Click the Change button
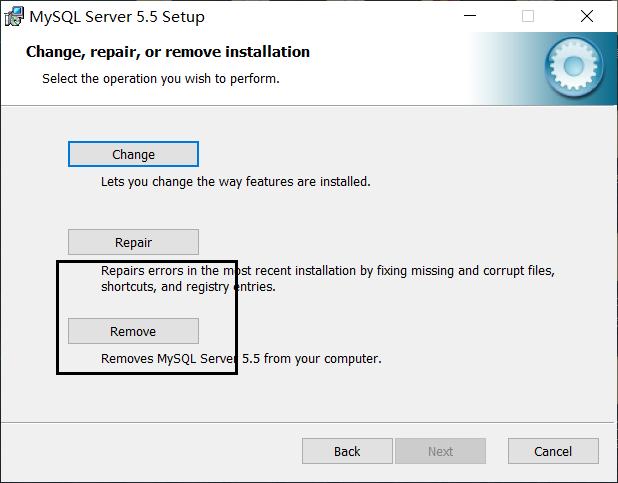 click(x=133, y=154)
